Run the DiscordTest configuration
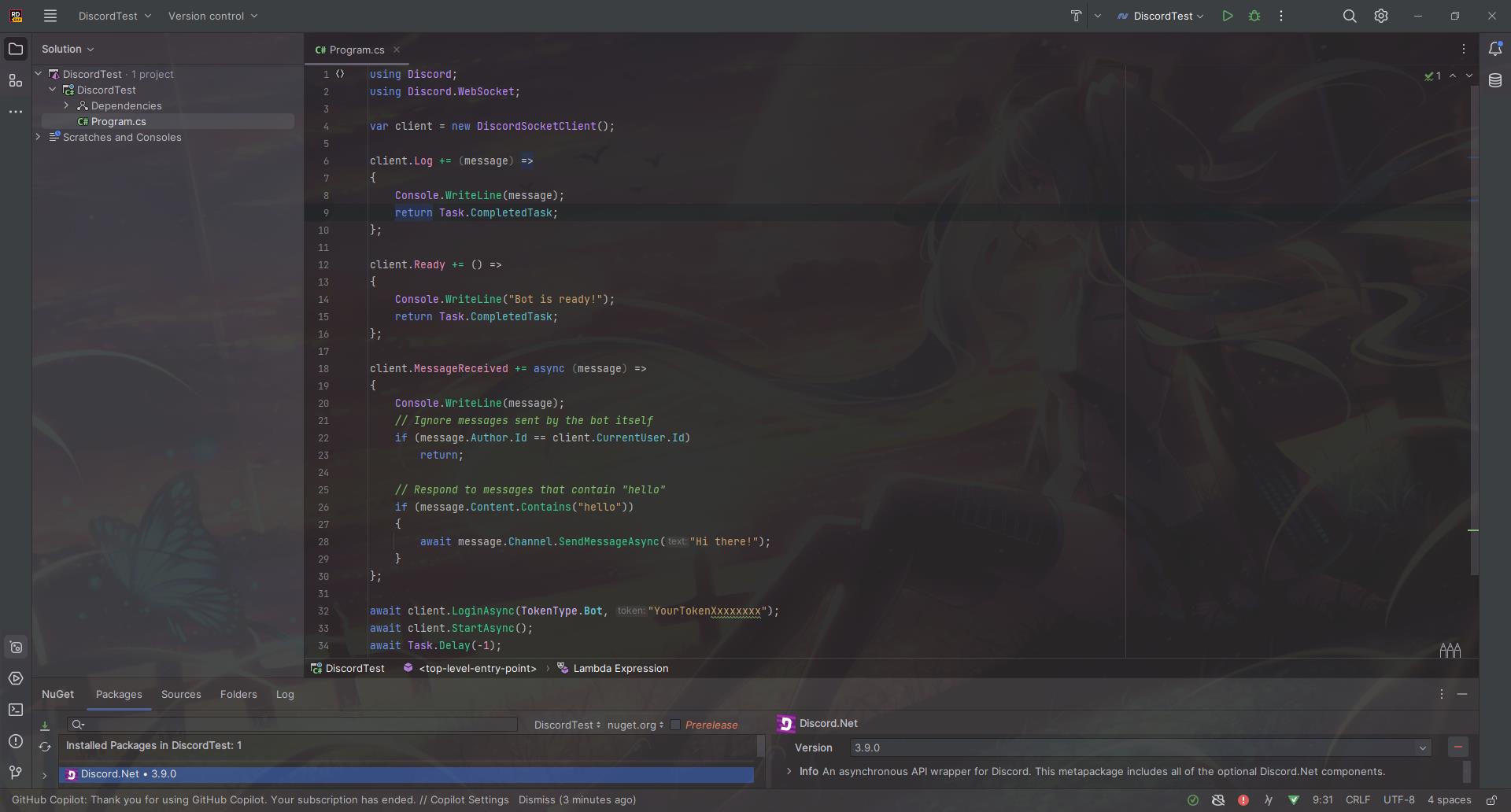 pos(1227,16)
